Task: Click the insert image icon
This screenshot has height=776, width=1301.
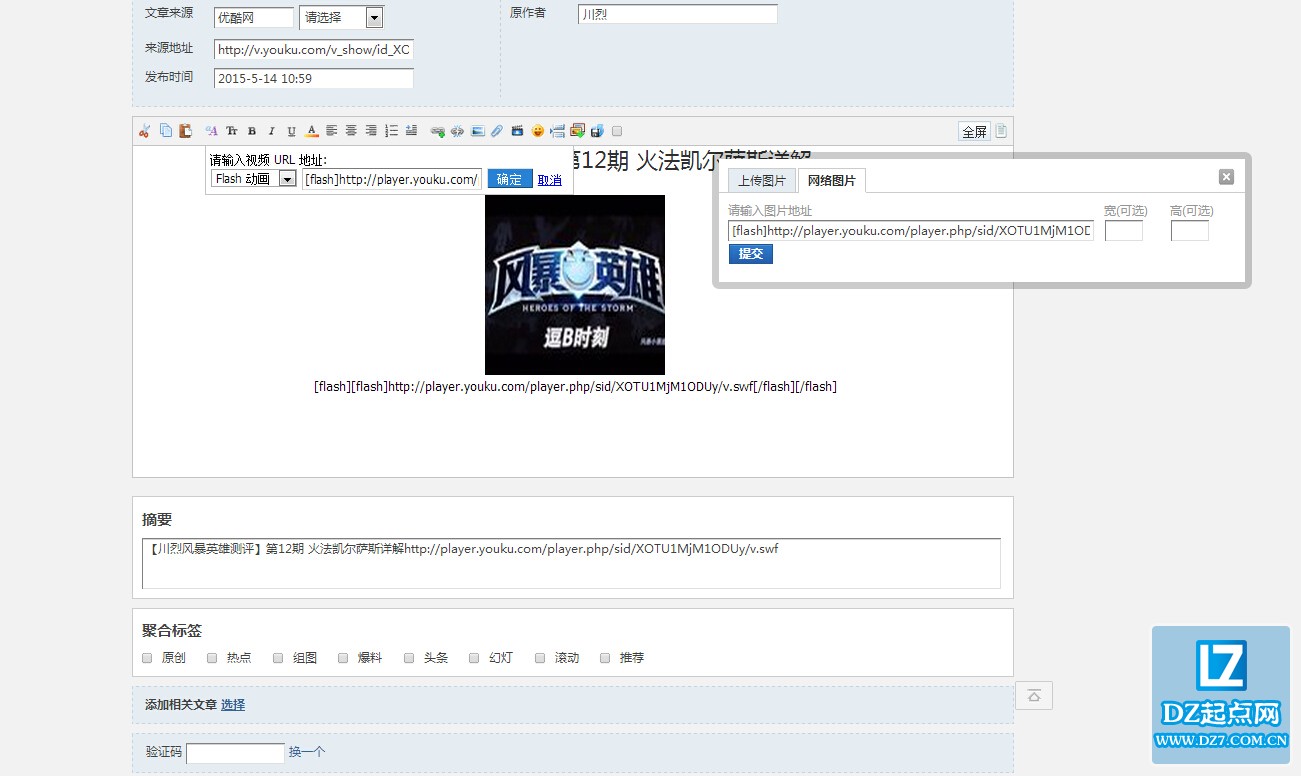Action: [x=477, y=131]
